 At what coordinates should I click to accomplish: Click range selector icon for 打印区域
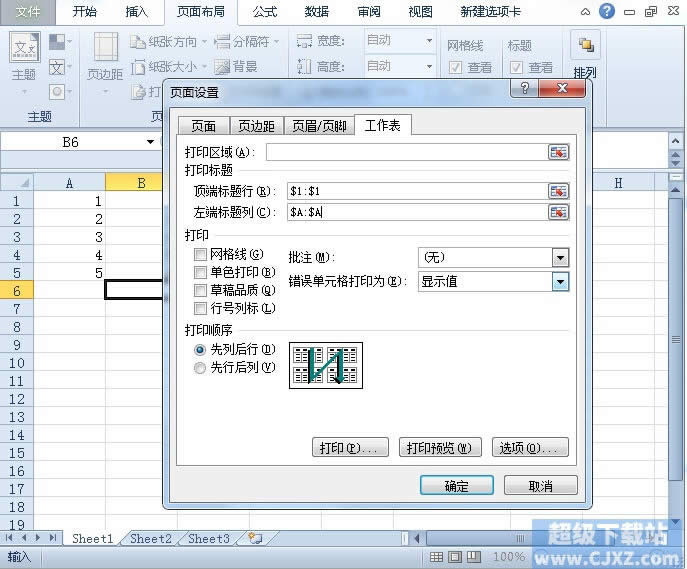tap(558, 152)
